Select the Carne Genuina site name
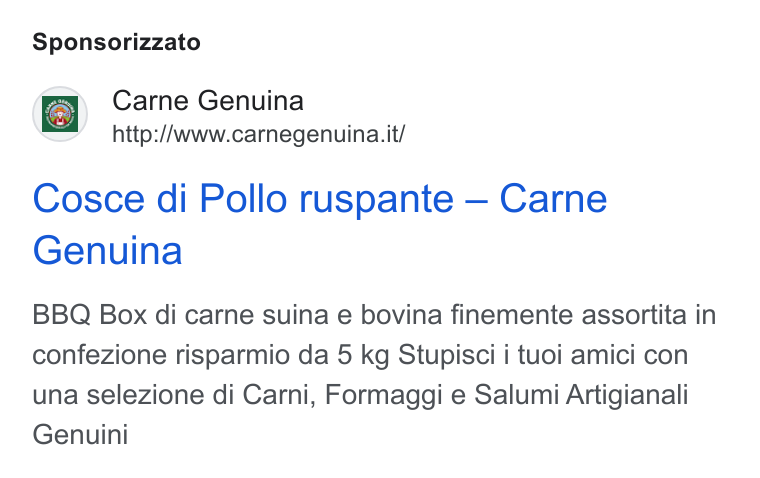Viewport: 760px width, 478px height. coord(208,101)
